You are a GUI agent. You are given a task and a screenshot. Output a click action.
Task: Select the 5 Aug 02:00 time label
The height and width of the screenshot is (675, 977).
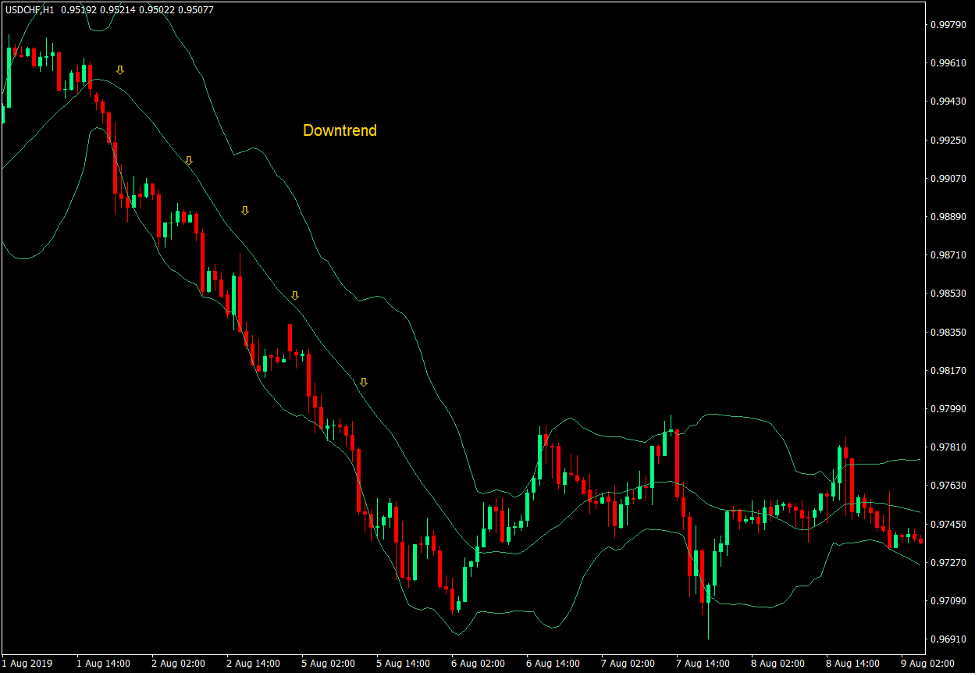click(x=327, y=663)
